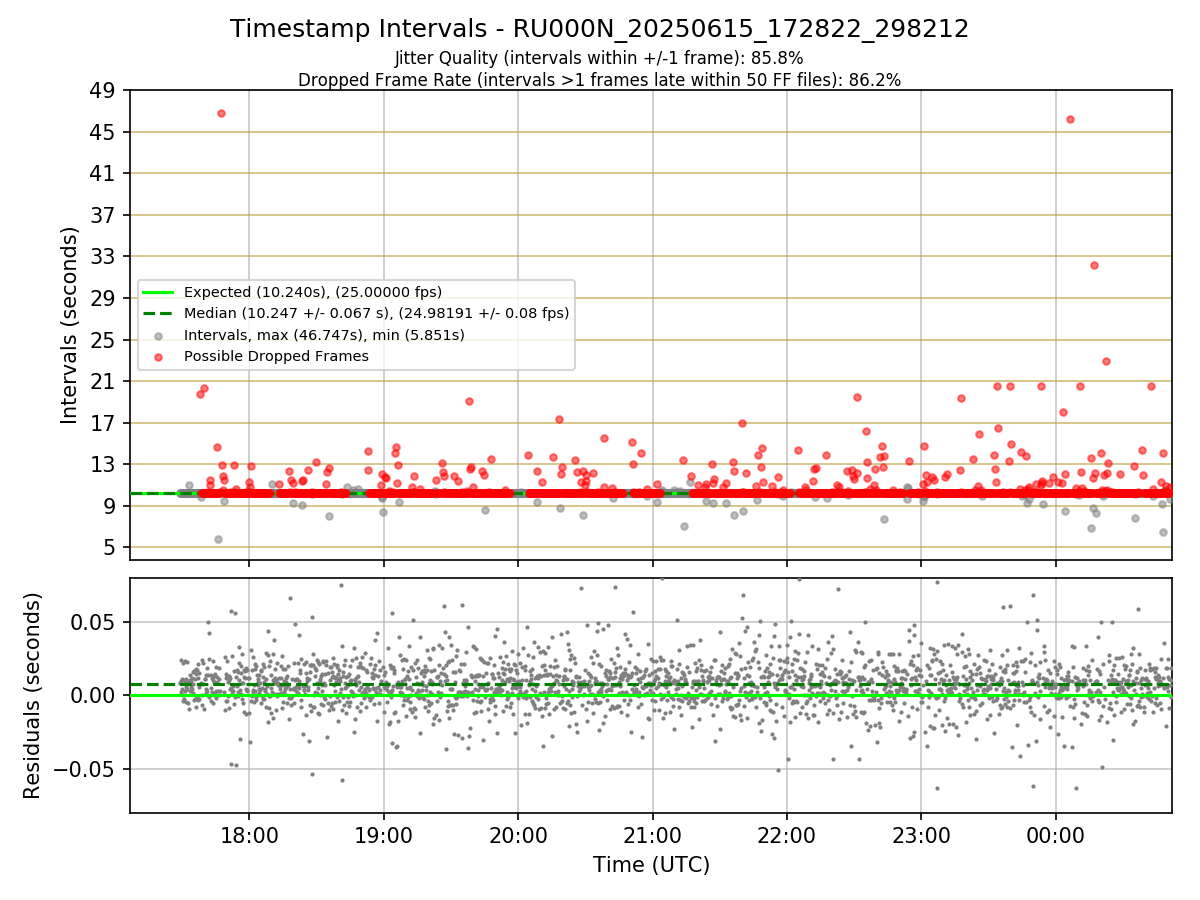This screenshot has width=1200, height=900.
Task: Click the 20:00 time tick label
Action: pos(518,836)
